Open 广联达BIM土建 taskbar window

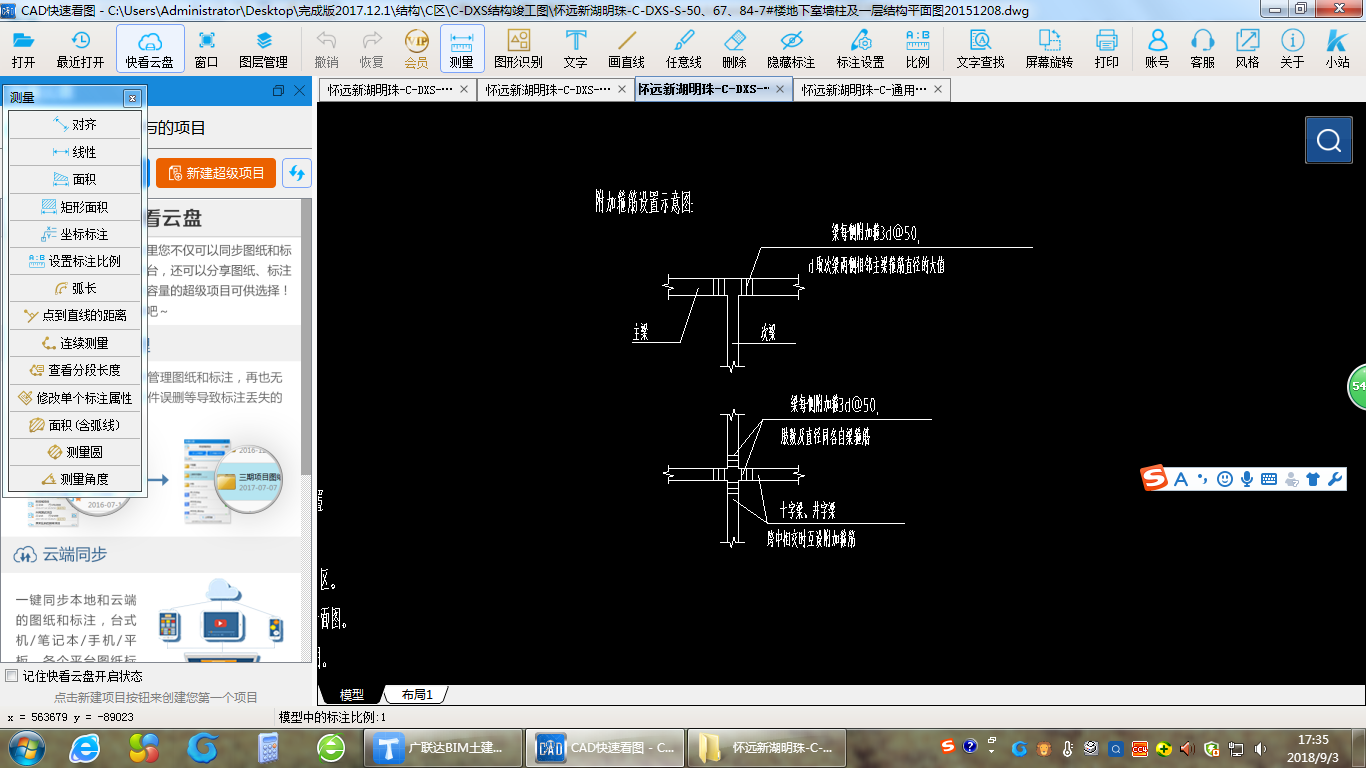point(442,747)
